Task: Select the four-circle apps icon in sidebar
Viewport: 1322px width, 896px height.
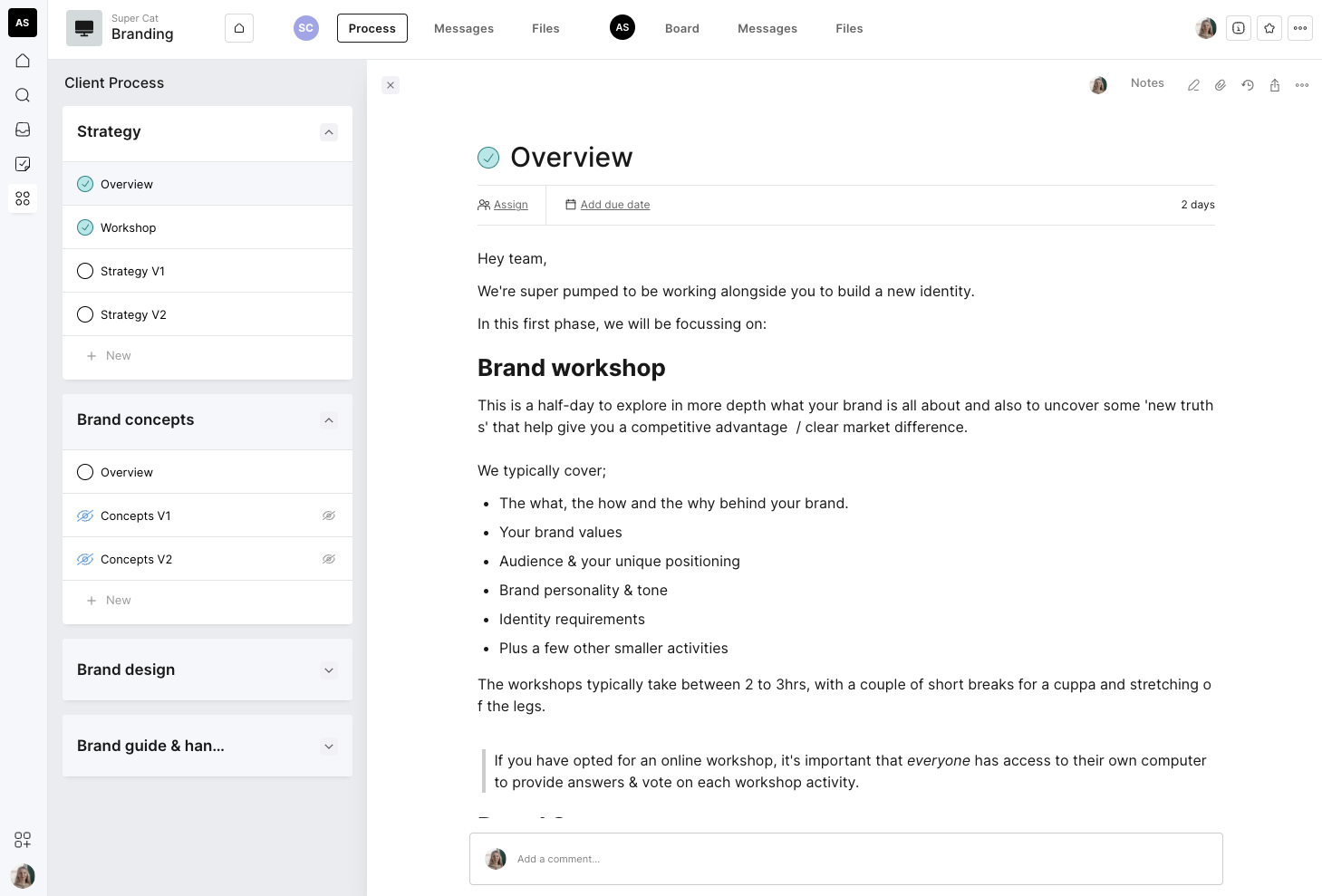Action: (23, 198)
